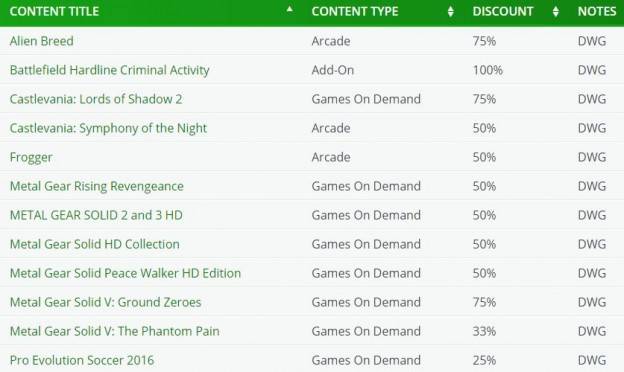This screenshot has height=372, width=624.
Task: Click the Frogger title link
Action: pyautogui.click(x=31, y=157)
